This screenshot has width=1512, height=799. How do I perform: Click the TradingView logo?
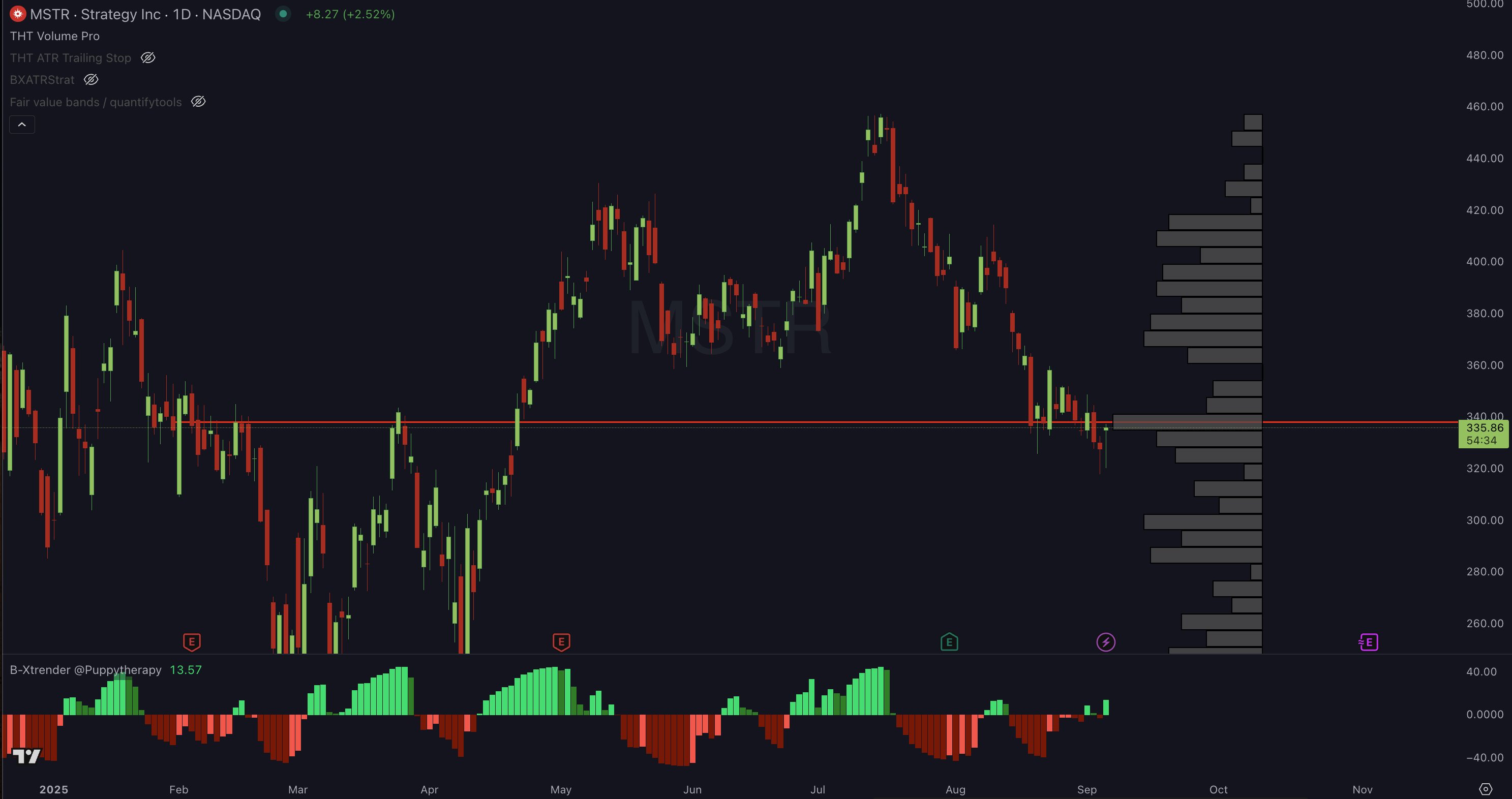pos(26,756)
